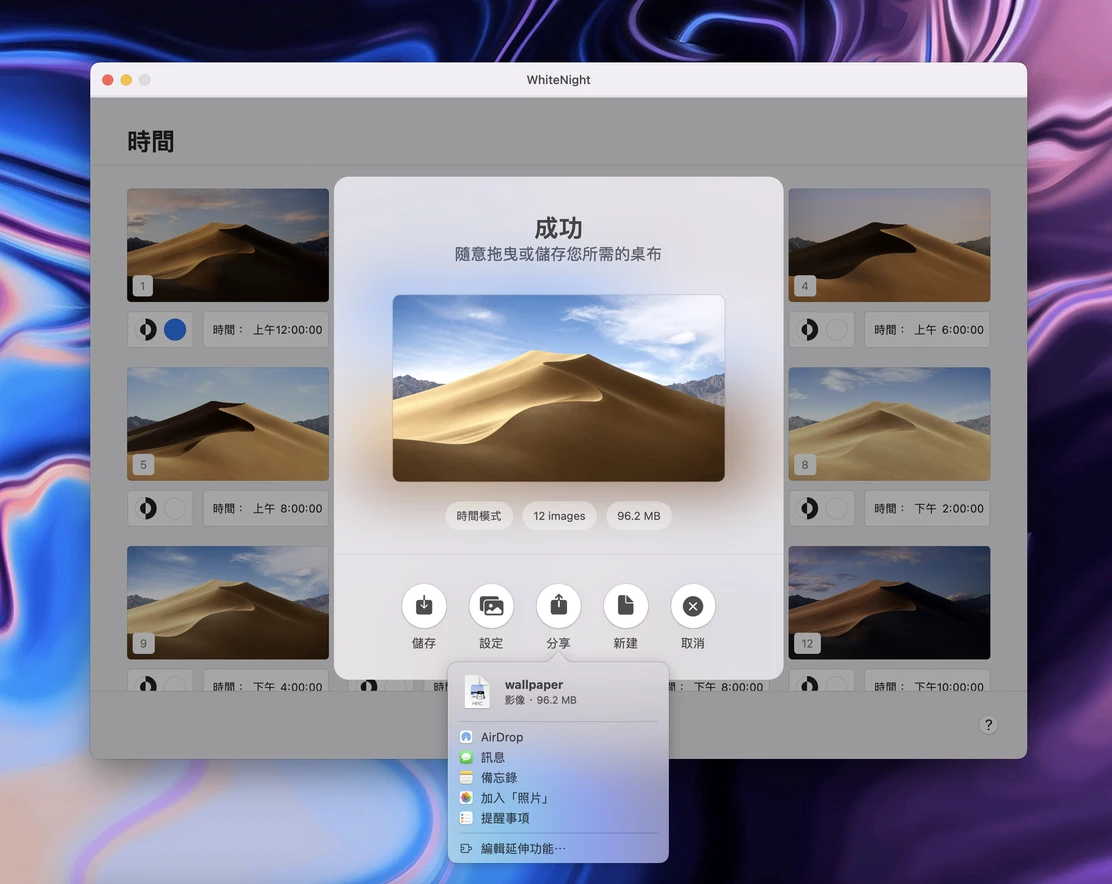Toggle light/dark icon for image 8
This screenshot has height=884, width=1112.
pyautogui.click(x=808, y=508)
